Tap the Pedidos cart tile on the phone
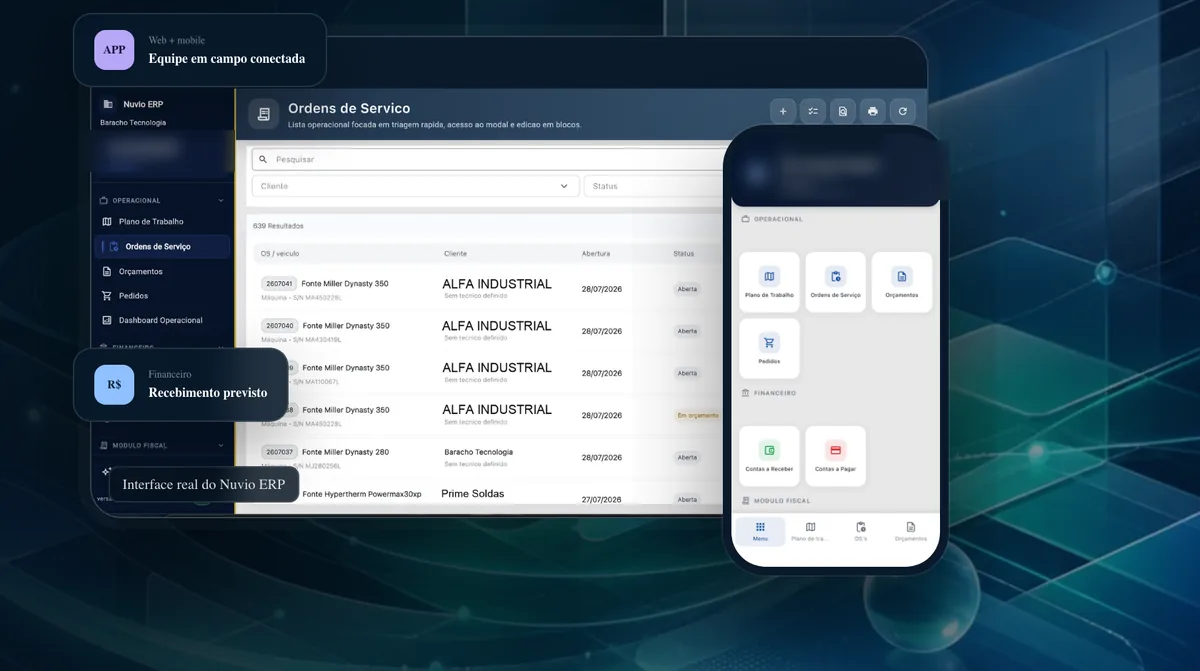The width and height of the screenshot is (1200, 671). coord(769,348)
